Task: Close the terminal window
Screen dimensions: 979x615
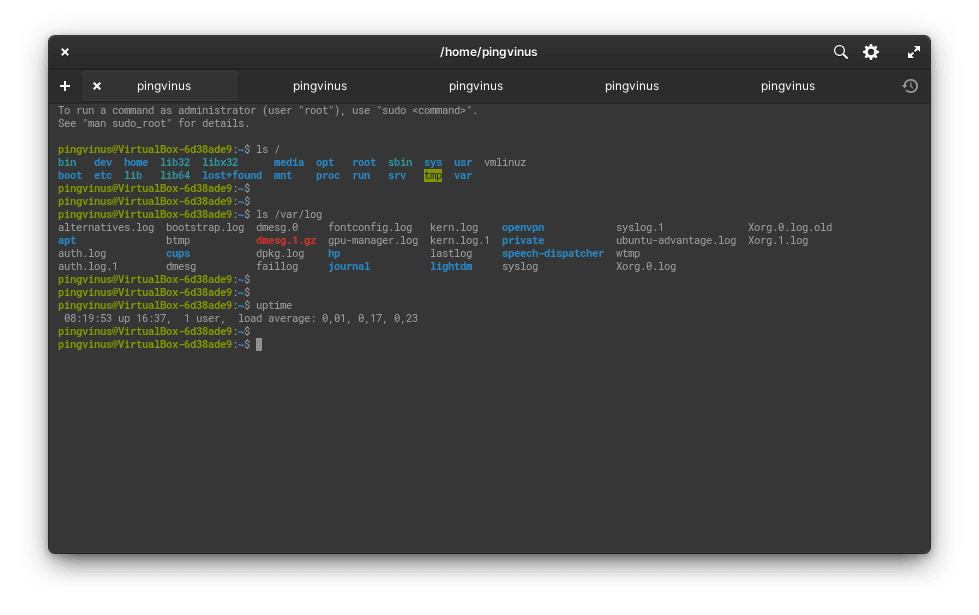Action: pyautogui.click(x=65, y=52)
